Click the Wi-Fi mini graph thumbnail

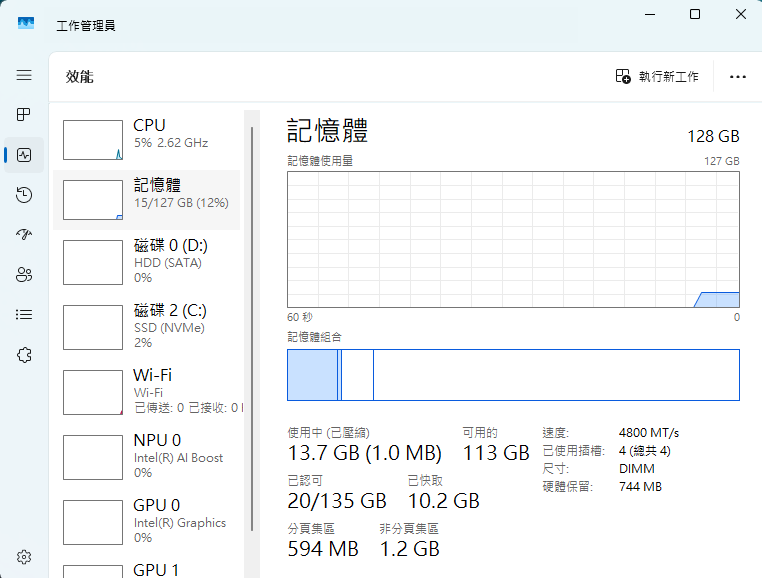[93, 392]
